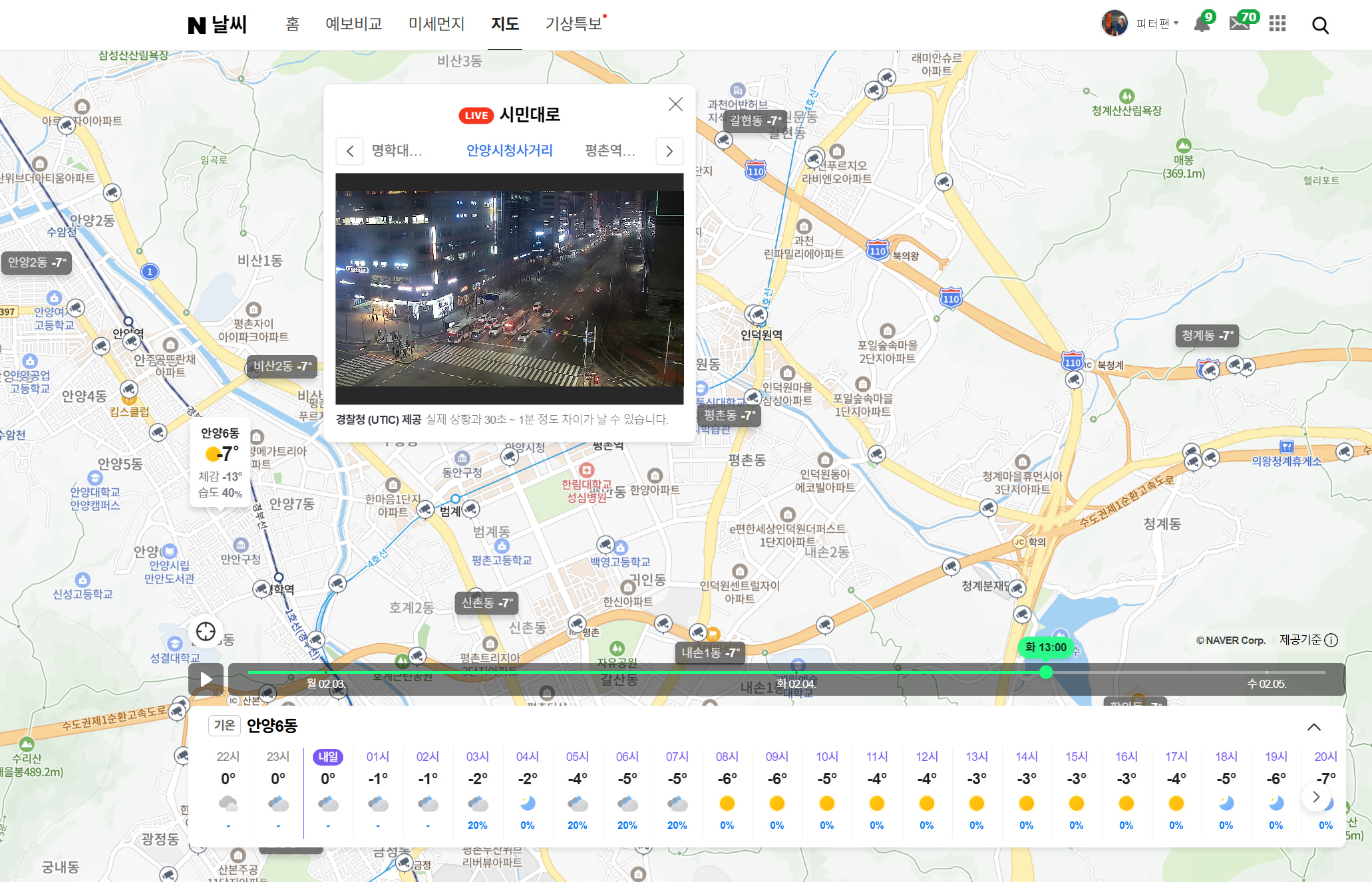
Task: Open the 피터팬 profile dropdown
Action: click(1156, 24)
